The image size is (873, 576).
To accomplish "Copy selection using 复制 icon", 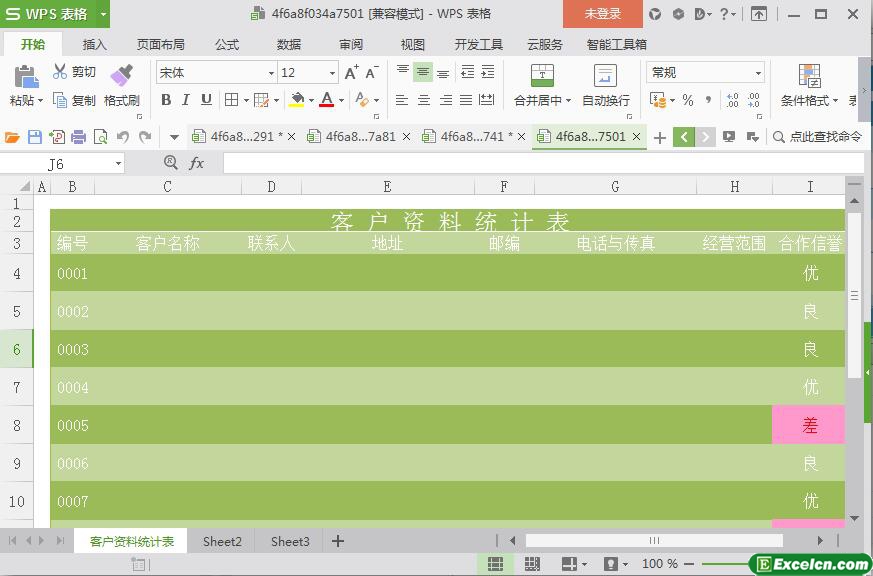I will [x=60, y=100].
